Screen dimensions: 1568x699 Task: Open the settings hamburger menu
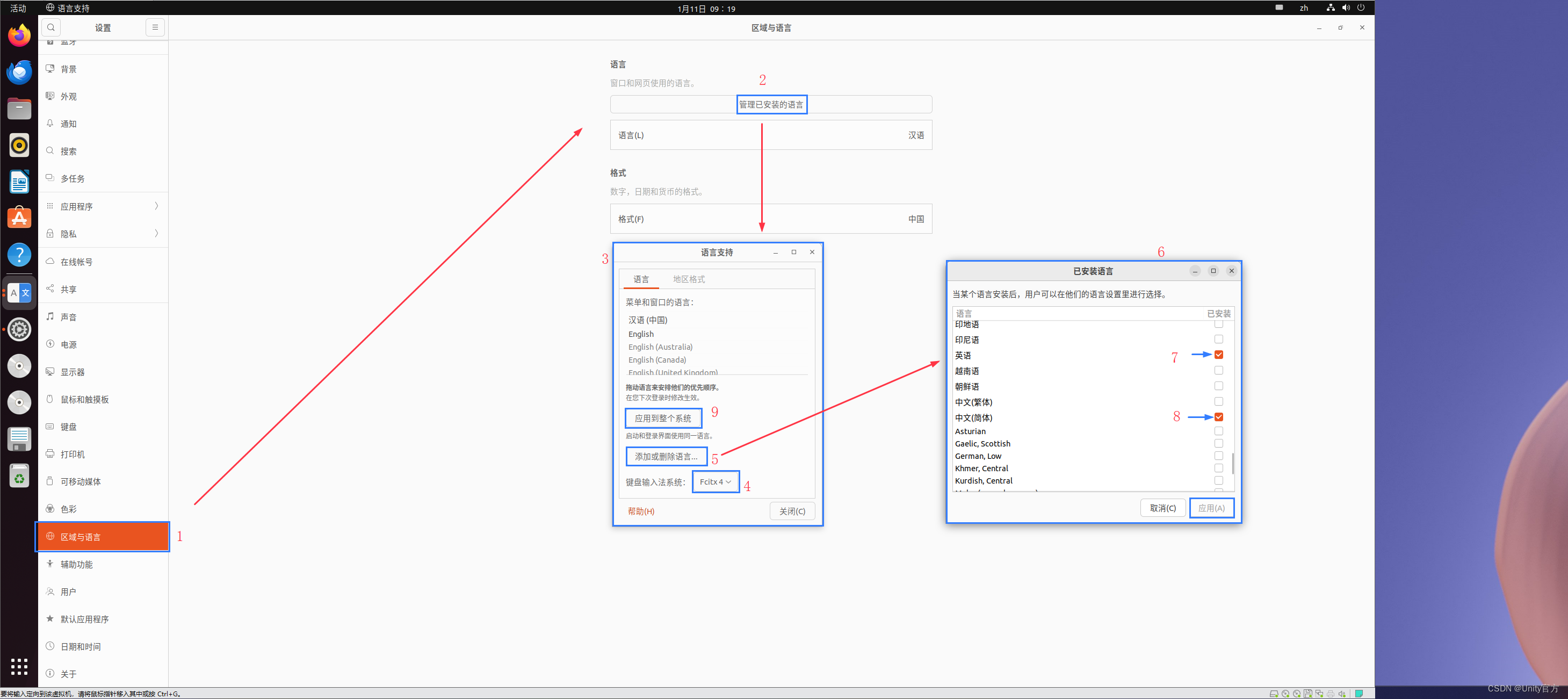pos(155,27)
